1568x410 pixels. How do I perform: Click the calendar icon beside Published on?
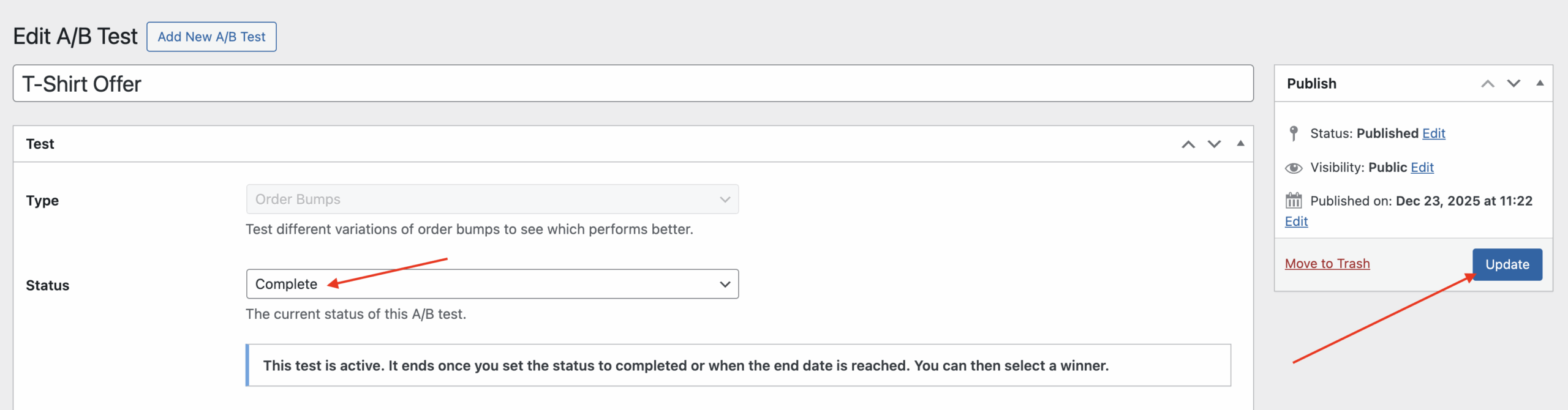pyautogui.click(x=1294, y=201)
